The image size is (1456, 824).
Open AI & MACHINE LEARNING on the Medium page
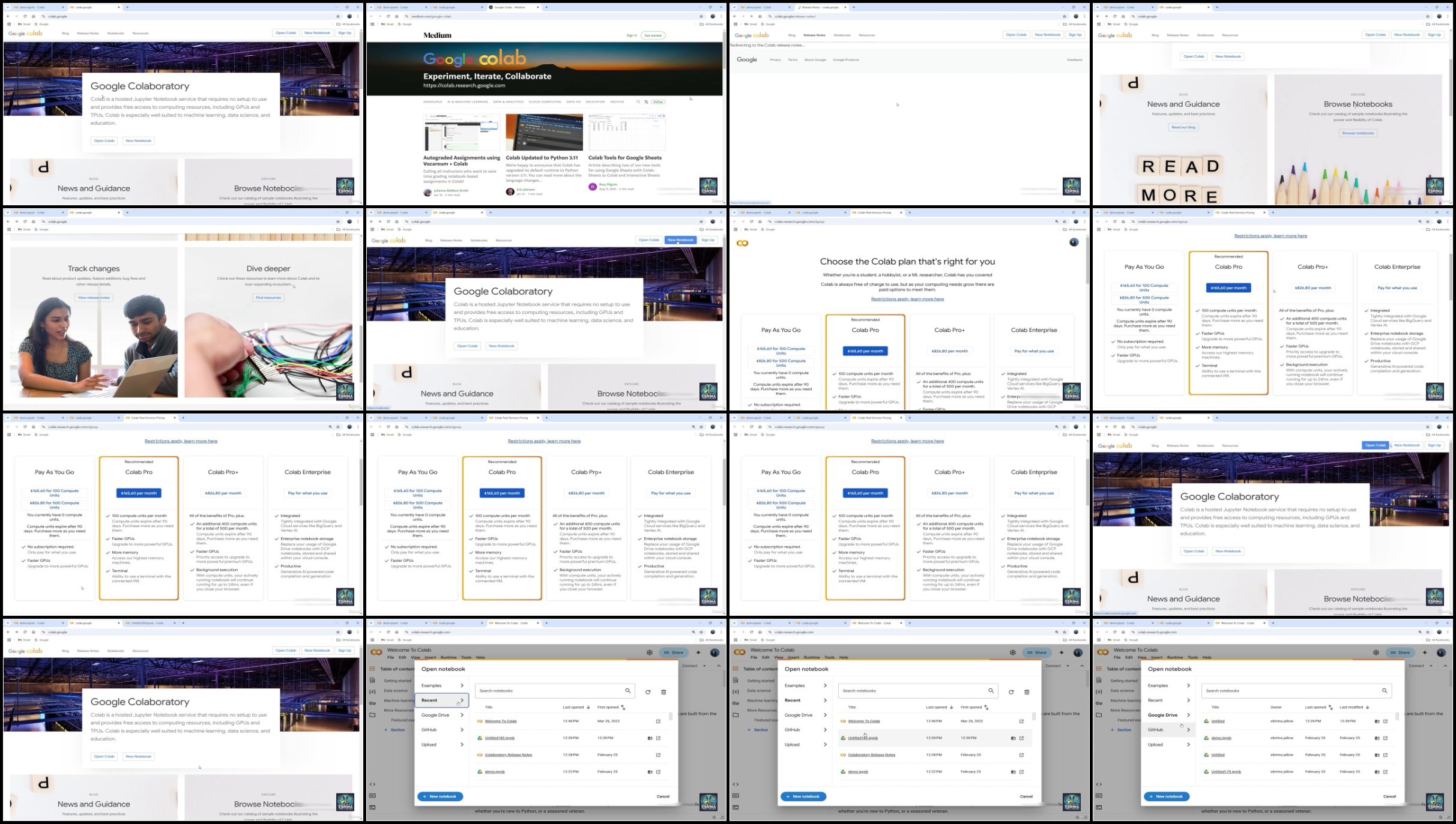(468, 102)
